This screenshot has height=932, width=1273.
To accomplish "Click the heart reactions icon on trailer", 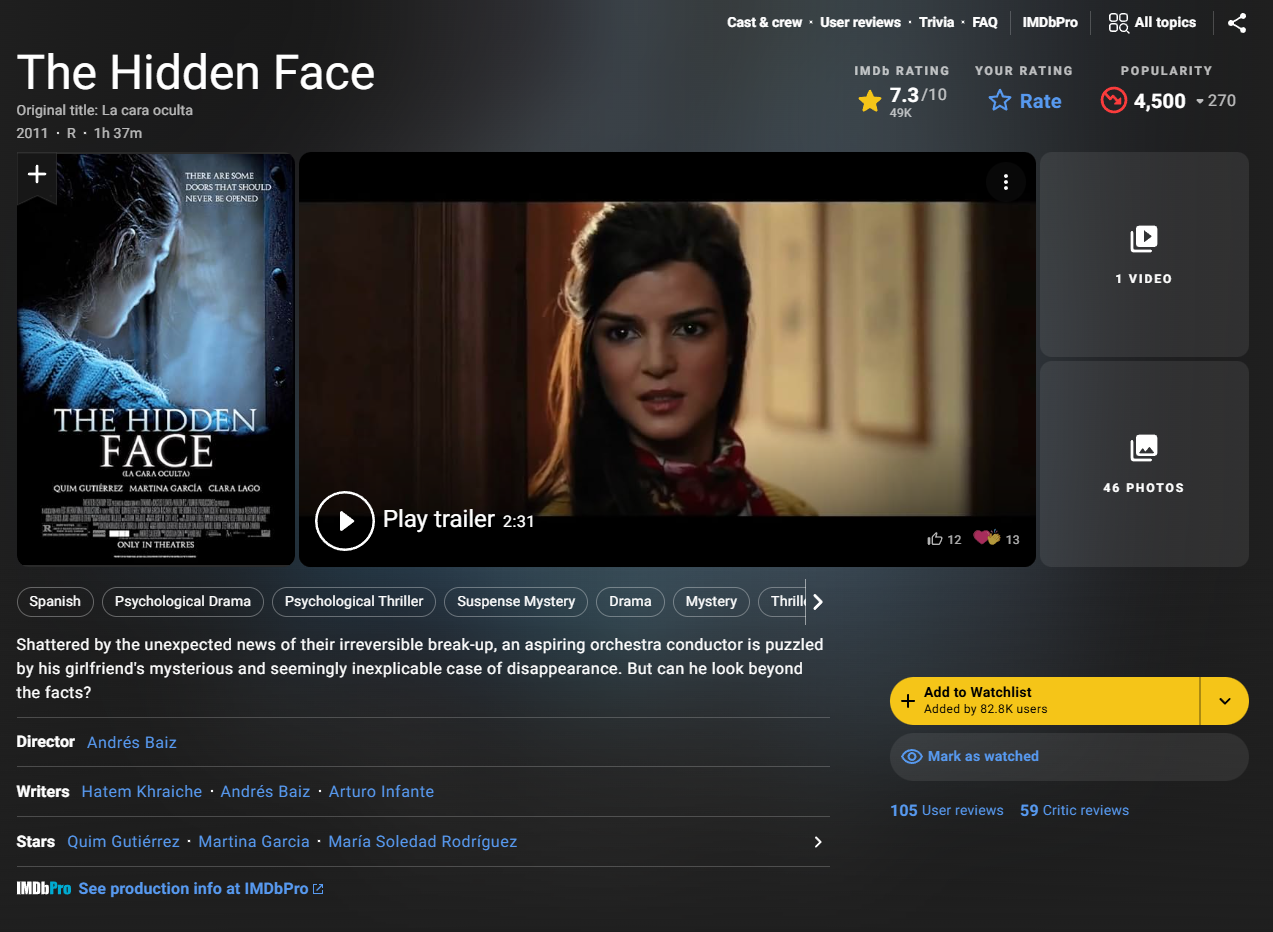I will tap(986, 538).
